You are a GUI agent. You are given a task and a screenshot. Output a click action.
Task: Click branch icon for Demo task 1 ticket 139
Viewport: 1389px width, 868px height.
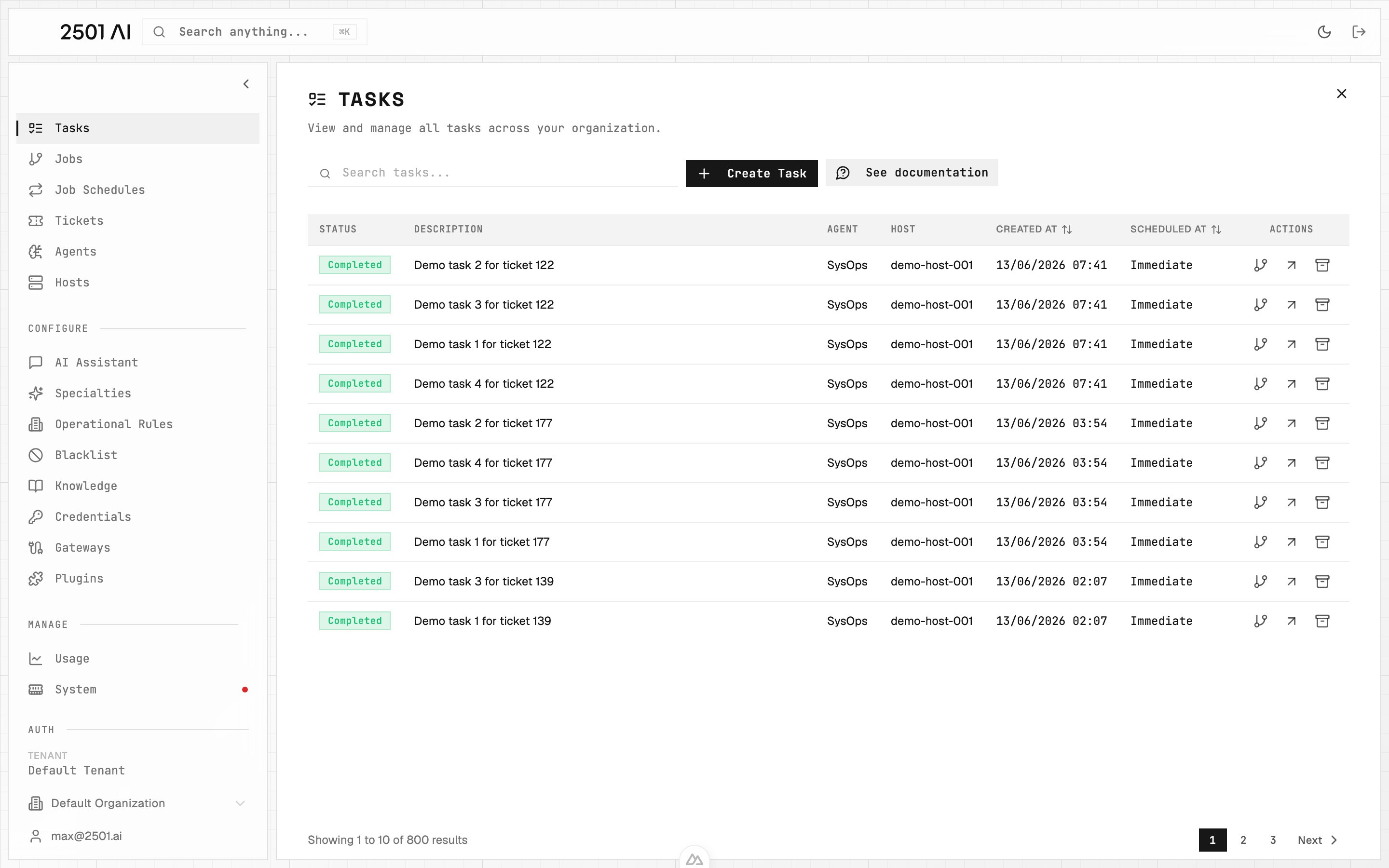tap(1260, 621)
